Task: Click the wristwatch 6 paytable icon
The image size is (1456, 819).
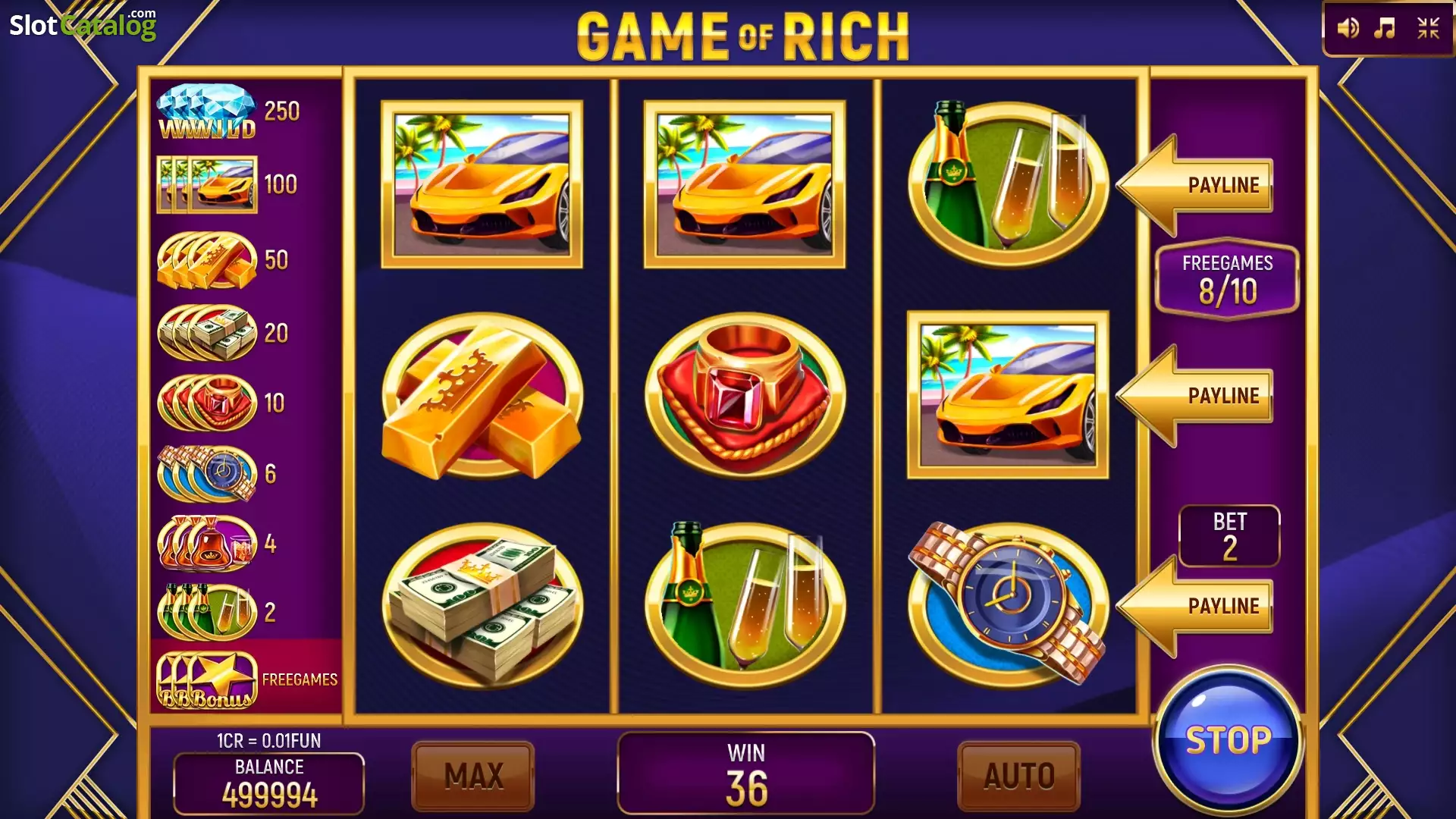Action: tap(207, 473)
